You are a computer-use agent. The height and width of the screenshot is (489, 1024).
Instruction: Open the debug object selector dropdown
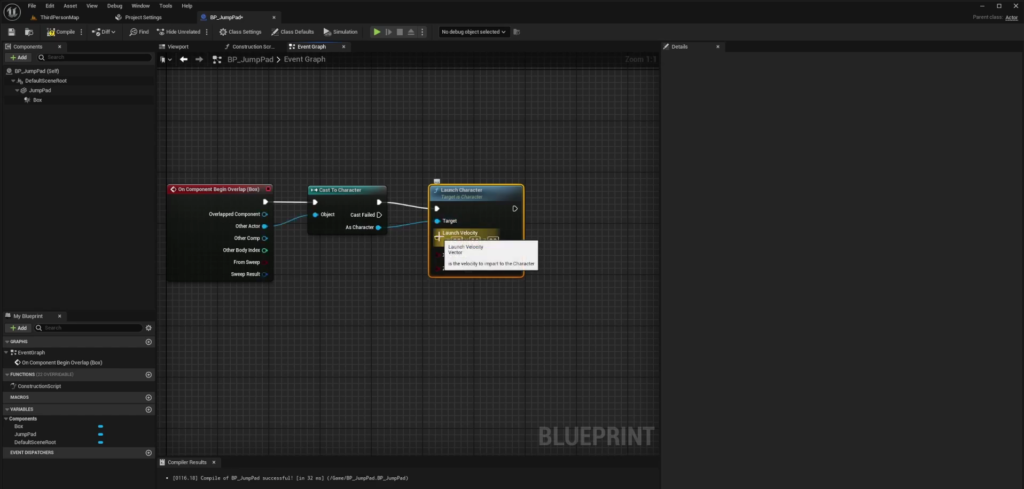pyautogui.click(x=473, y=32)
